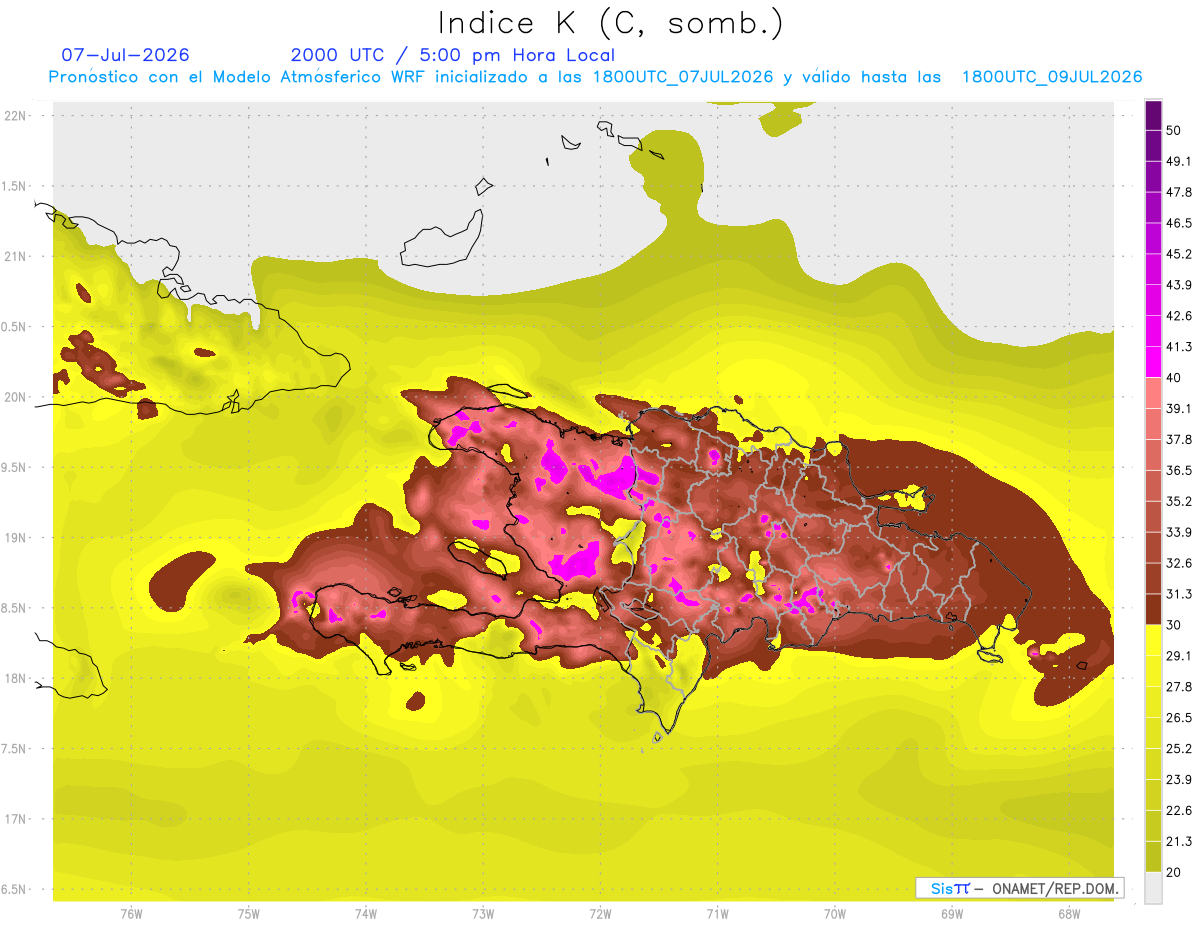
Task: Click the 'Indice K (C, somb.)' map title
Action: (611, 24)
